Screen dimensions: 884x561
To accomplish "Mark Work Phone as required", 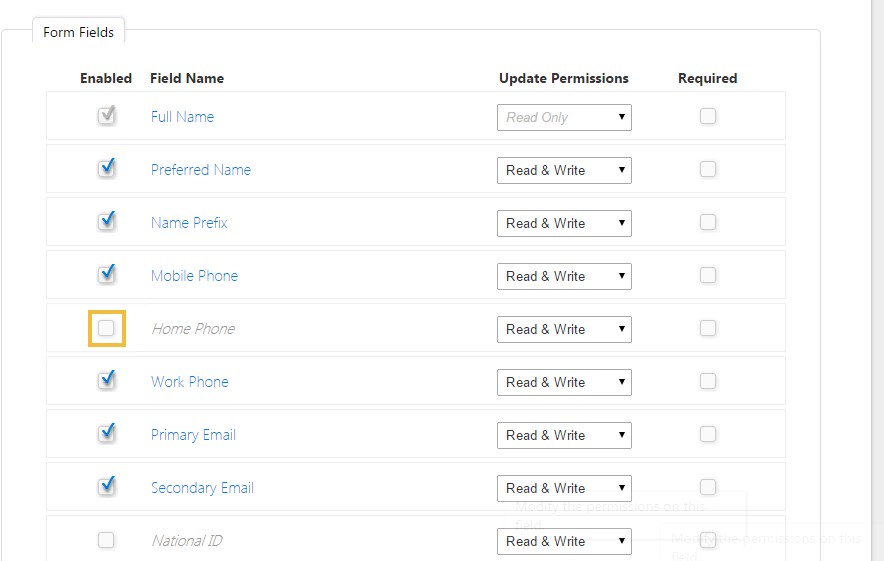I will (708, 381).
